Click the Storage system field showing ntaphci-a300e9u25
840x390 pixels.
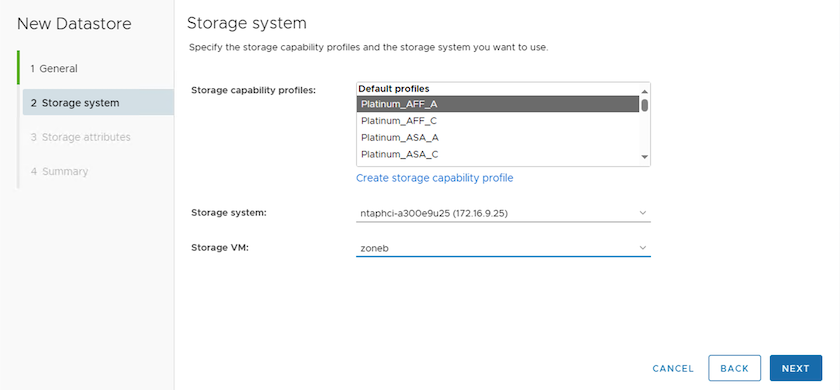click(x=503, y=213)
